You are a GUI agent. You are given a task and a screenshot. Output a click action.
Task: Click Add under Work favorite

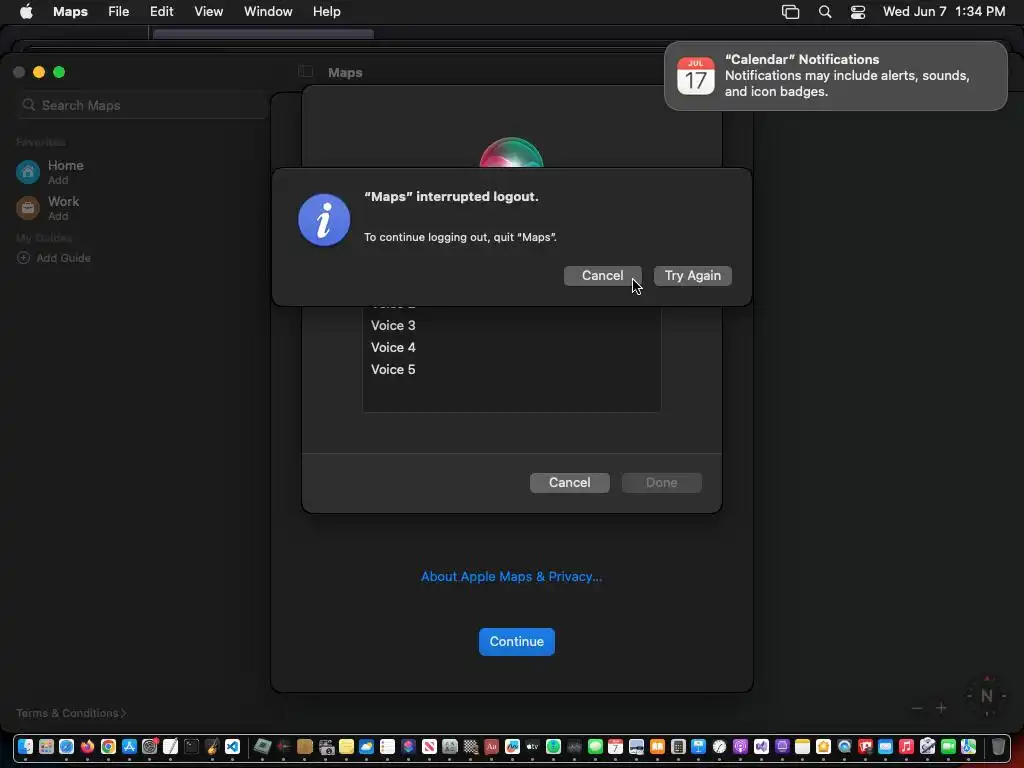point(58,216)
